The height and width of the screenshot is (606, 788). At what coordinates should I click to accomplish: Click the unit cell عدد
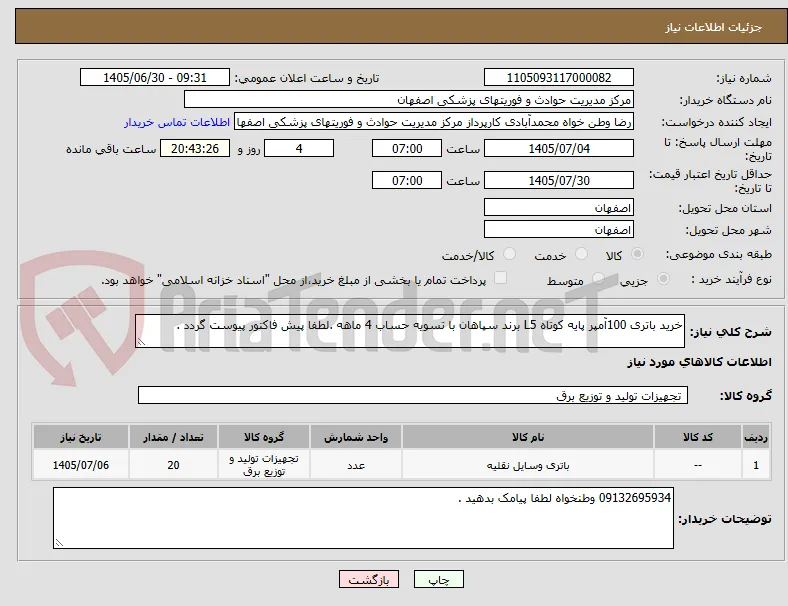click(x=356, y=465)
